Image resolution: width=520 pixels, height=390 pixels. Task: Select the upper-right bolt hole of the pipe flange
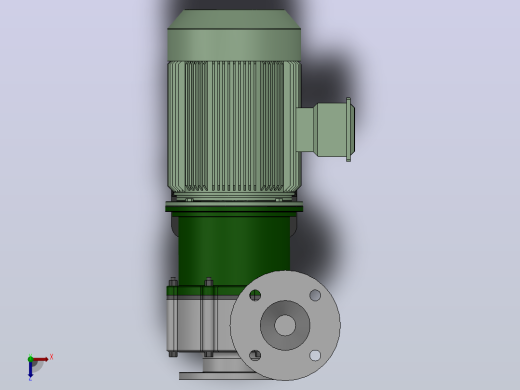[315, 295]
